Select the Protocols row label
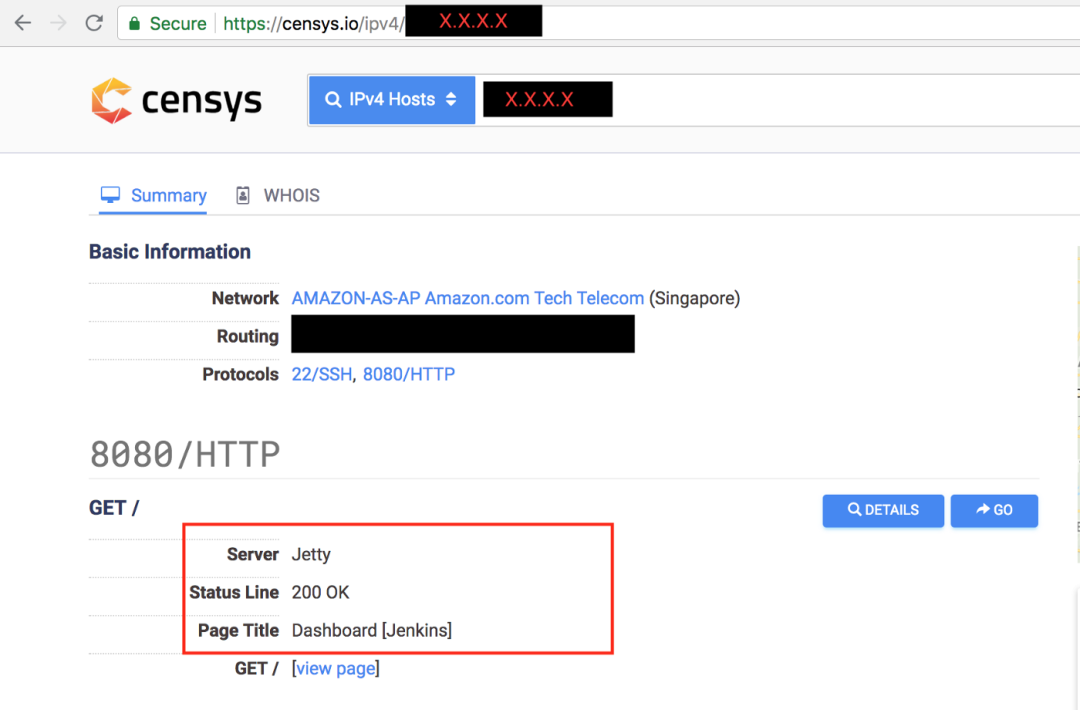The image size is (1080, 710). coord(240,374)
